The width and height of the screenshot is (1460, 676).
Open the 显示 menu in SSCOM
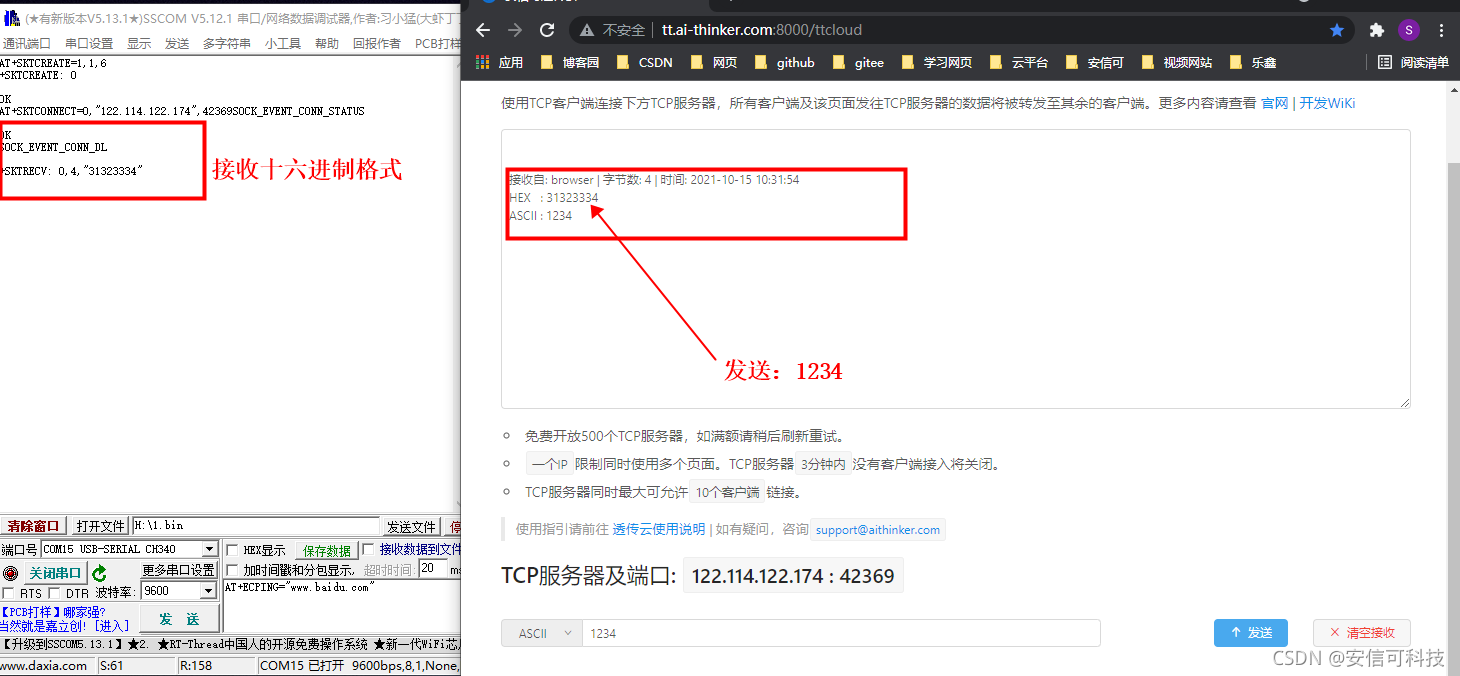[x=139, y=43]
